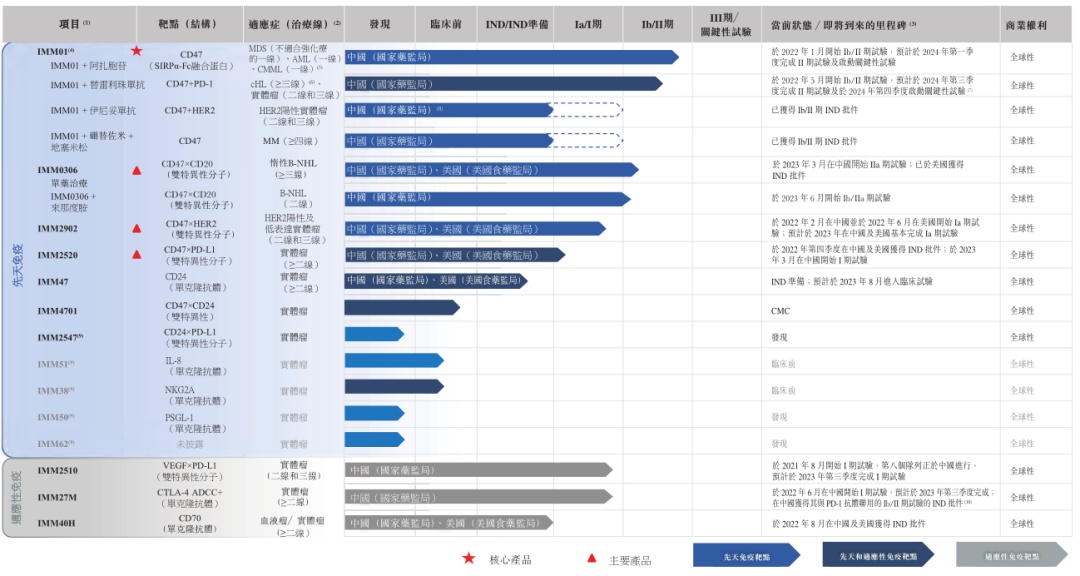The image size is (1080, 576).
Task: Click the greyed IMM38 project name
Action: (x=56, y=391)
